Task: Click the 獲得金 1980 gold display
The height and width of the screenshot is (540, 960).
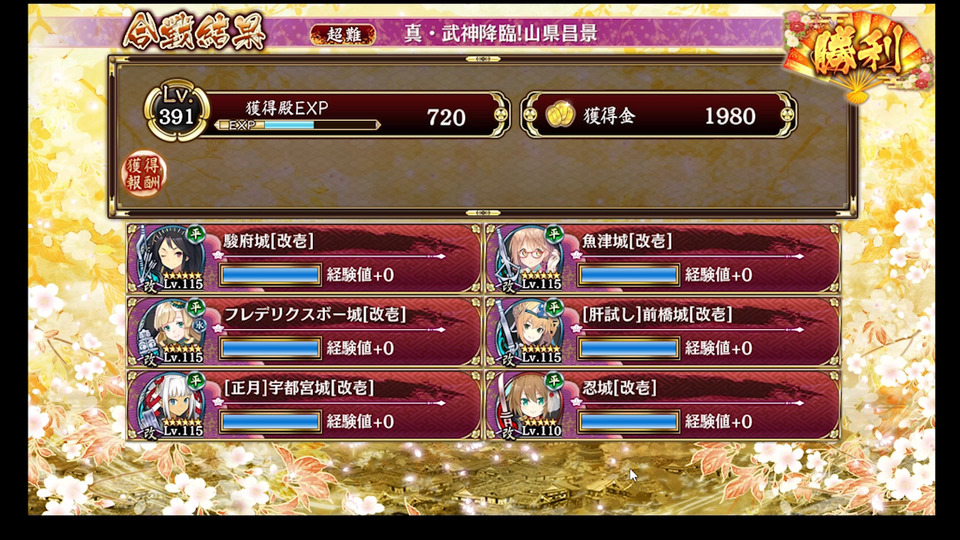Action: click(x=659, y=114)
